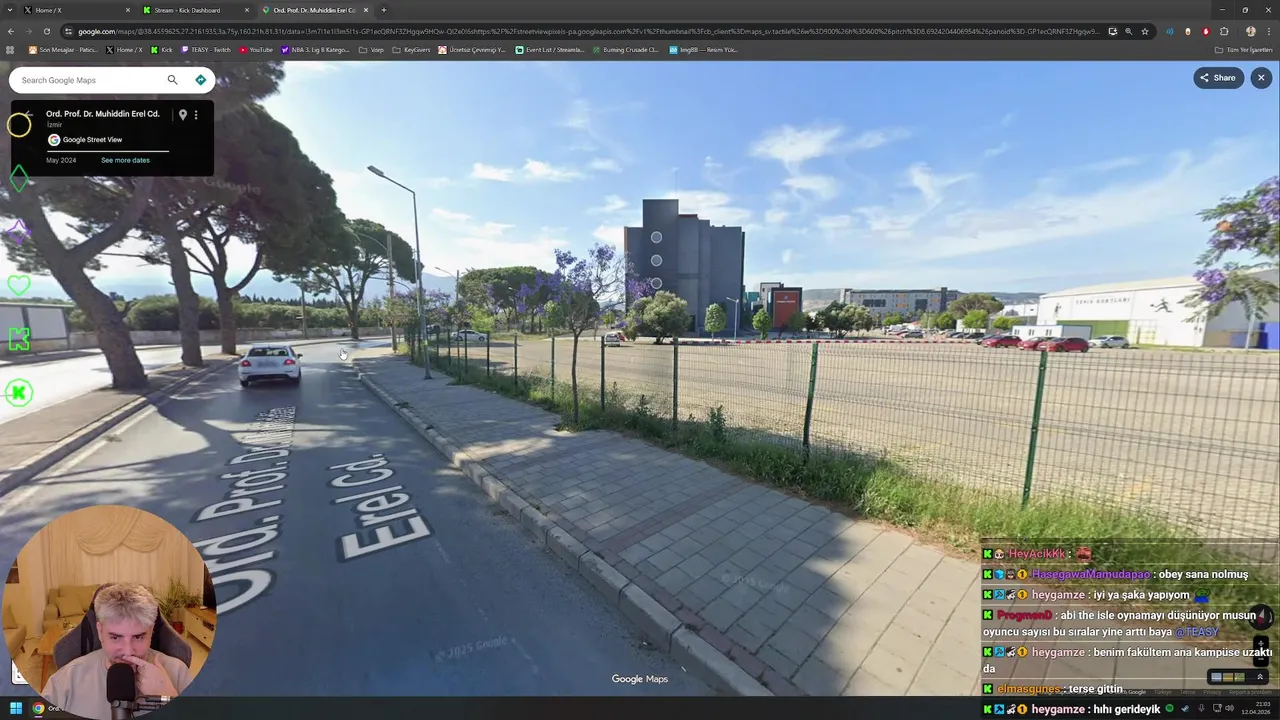Viewport: 1280px width, 720px height.
Task: Select the 'Ord. Prof. Dr. Muhiddin Erel Cd.' tab
Action: point(315,10)
